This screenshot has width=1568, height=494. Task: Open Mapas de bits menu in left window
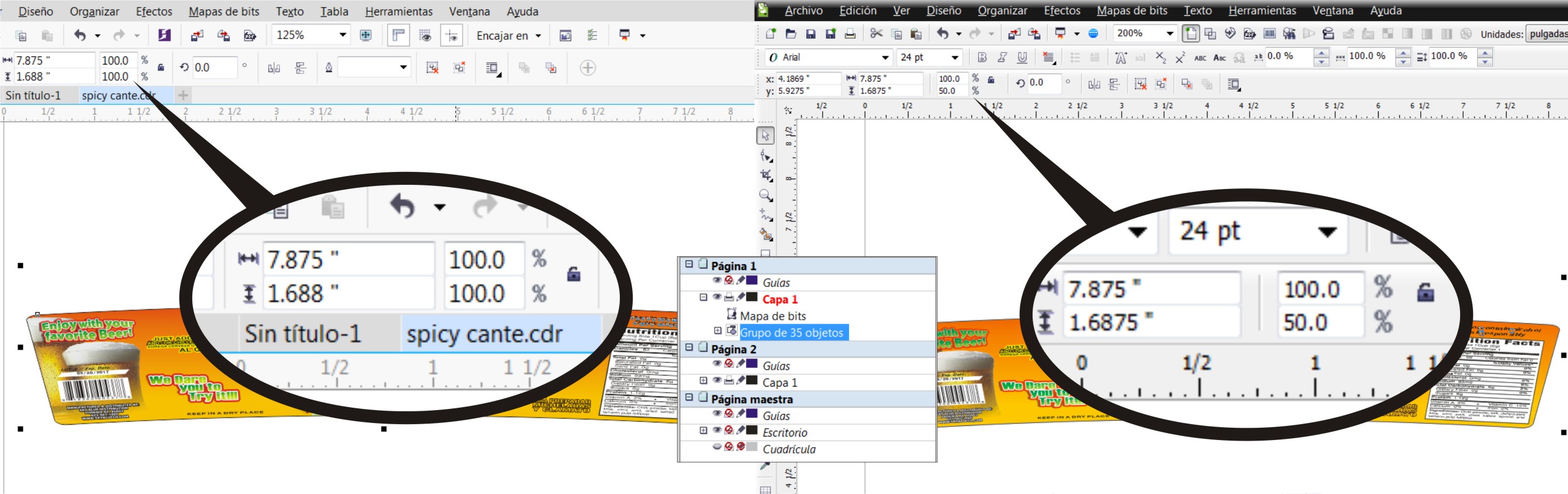(x=223, y=12)
